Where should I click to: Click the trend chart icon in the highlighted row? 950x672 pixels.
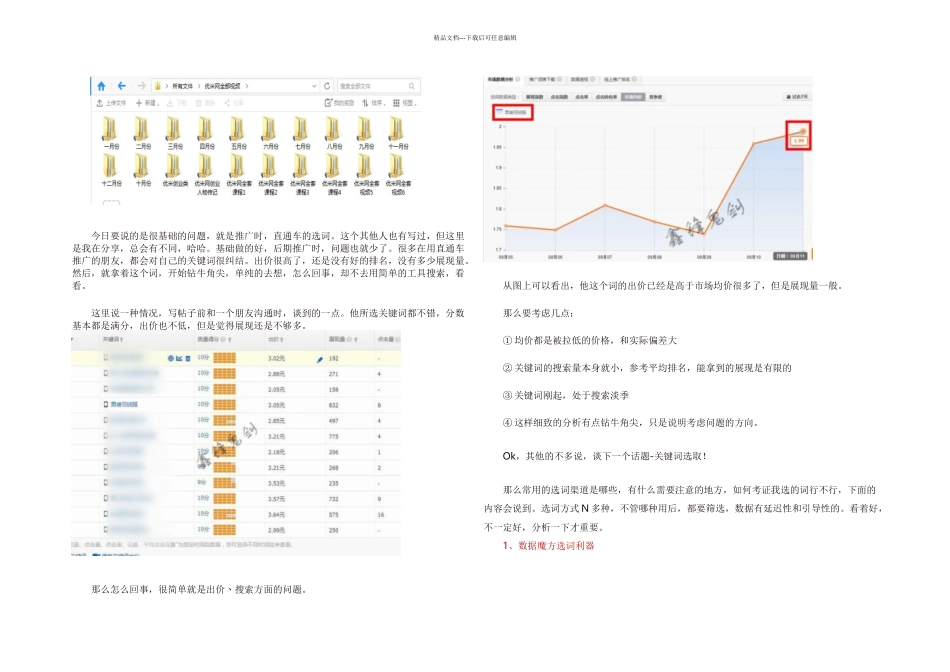pyautogui.click(x=179, y=358)
